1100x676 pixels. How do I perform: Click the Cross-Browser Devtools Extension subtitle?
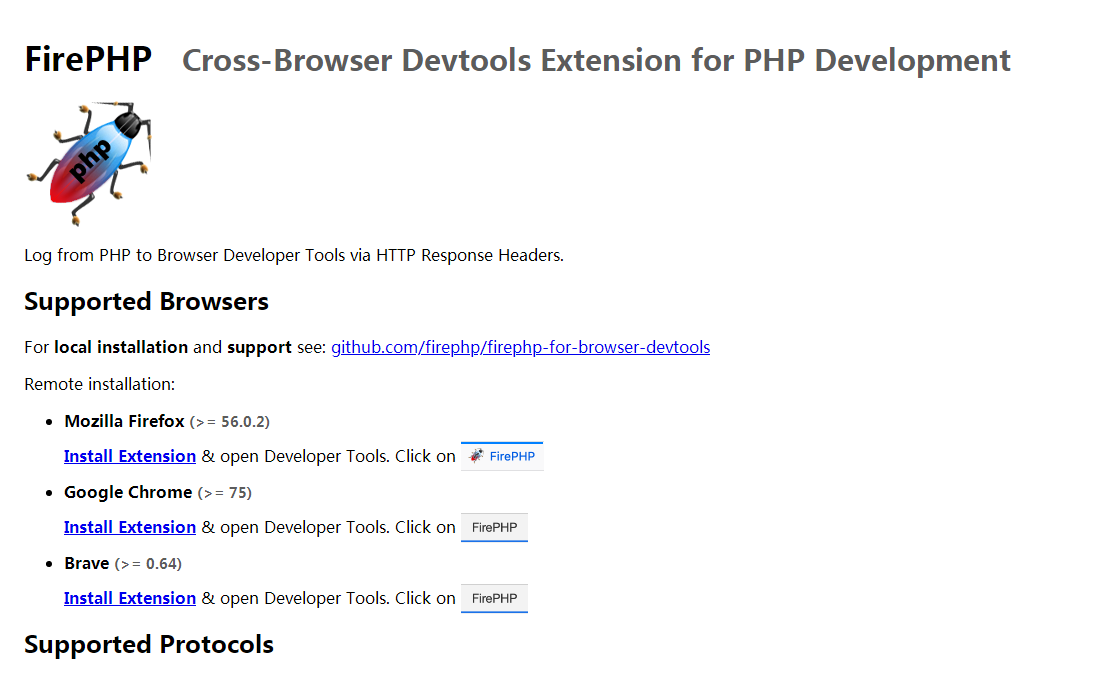pyautogui.click(x=596, y=61)
